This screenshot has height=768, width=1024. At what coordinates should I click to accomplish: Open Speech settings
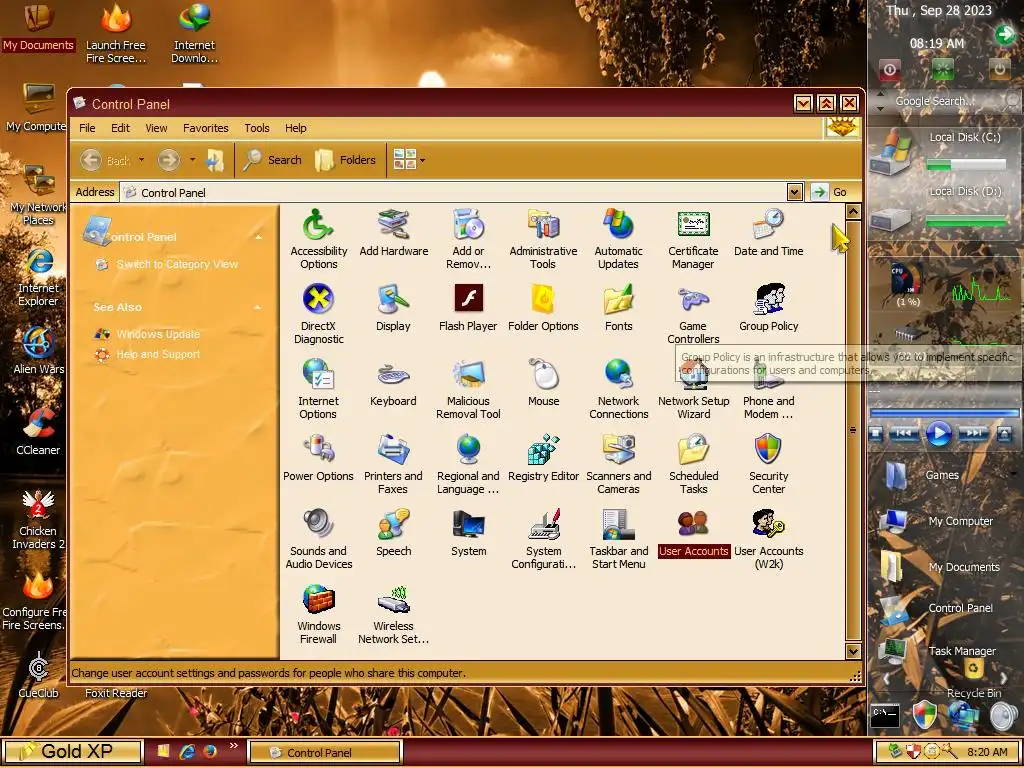393,533
